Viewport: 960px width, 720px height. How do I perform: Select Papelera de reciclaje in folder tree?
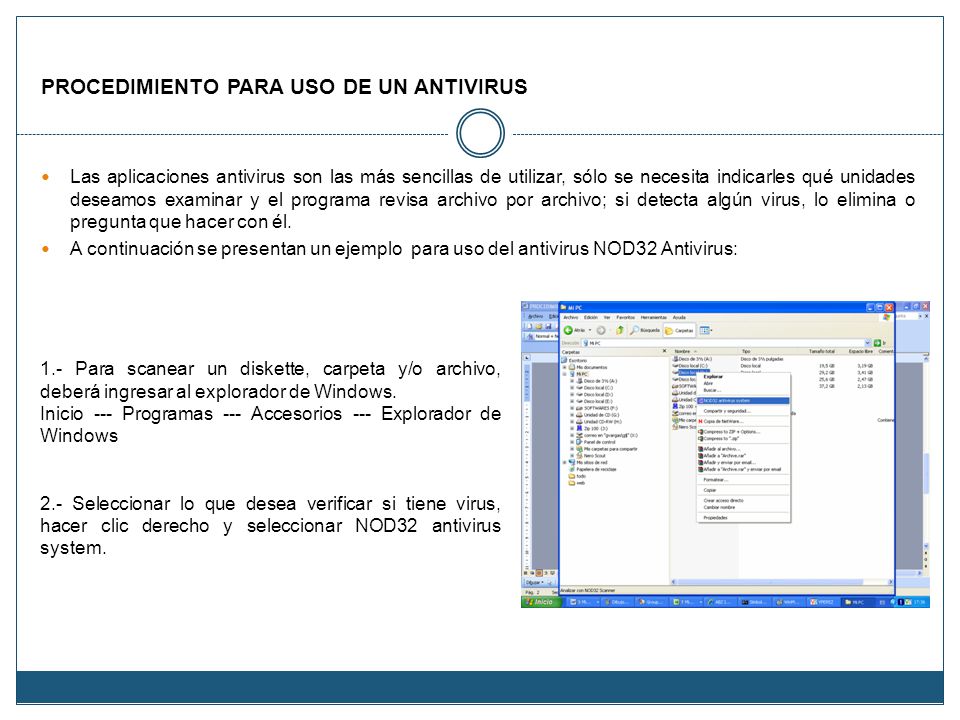592,469
